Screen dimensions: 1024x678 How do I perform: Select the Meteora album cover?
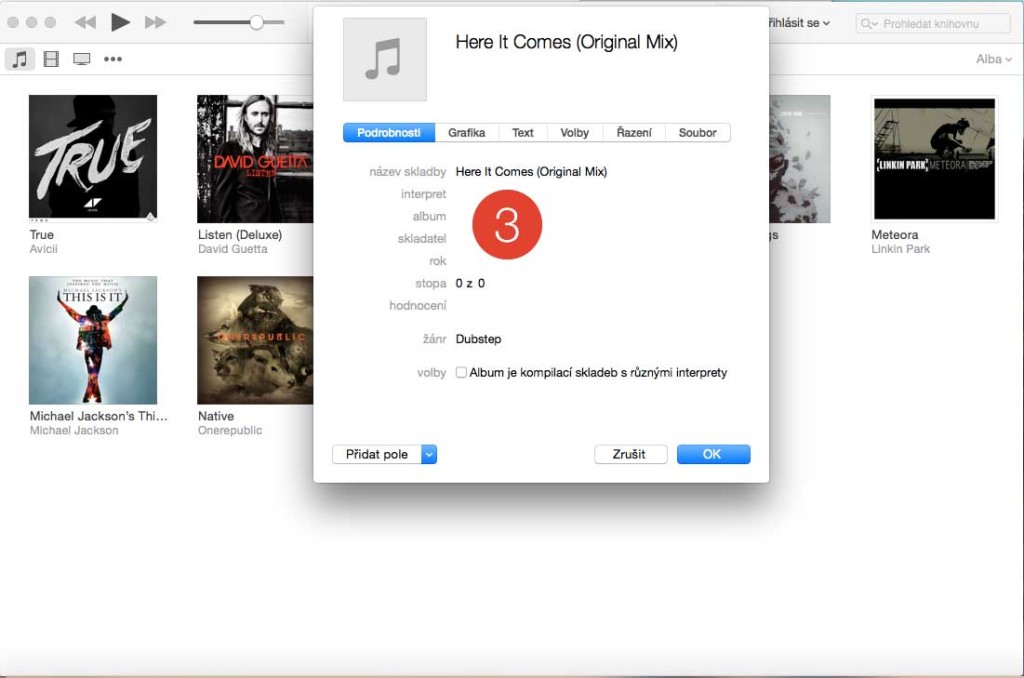coord(935,159)
